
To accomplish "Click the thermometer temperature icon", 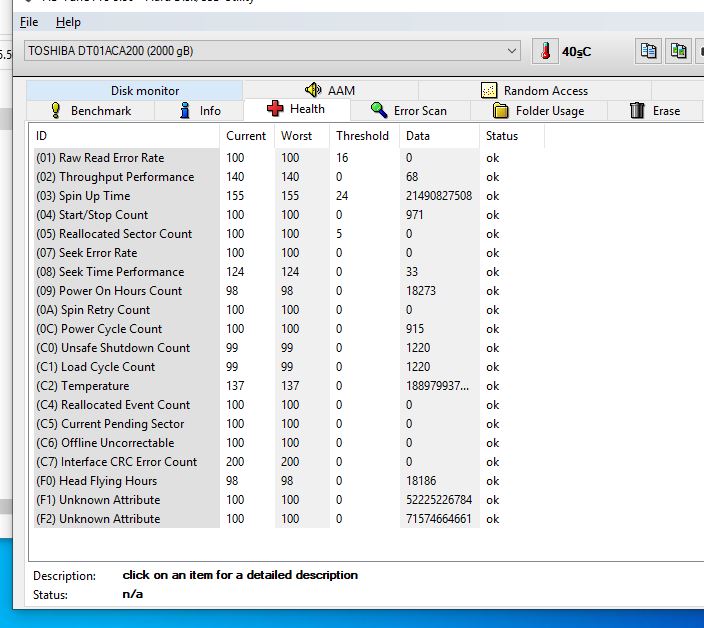I will point(546,51).
